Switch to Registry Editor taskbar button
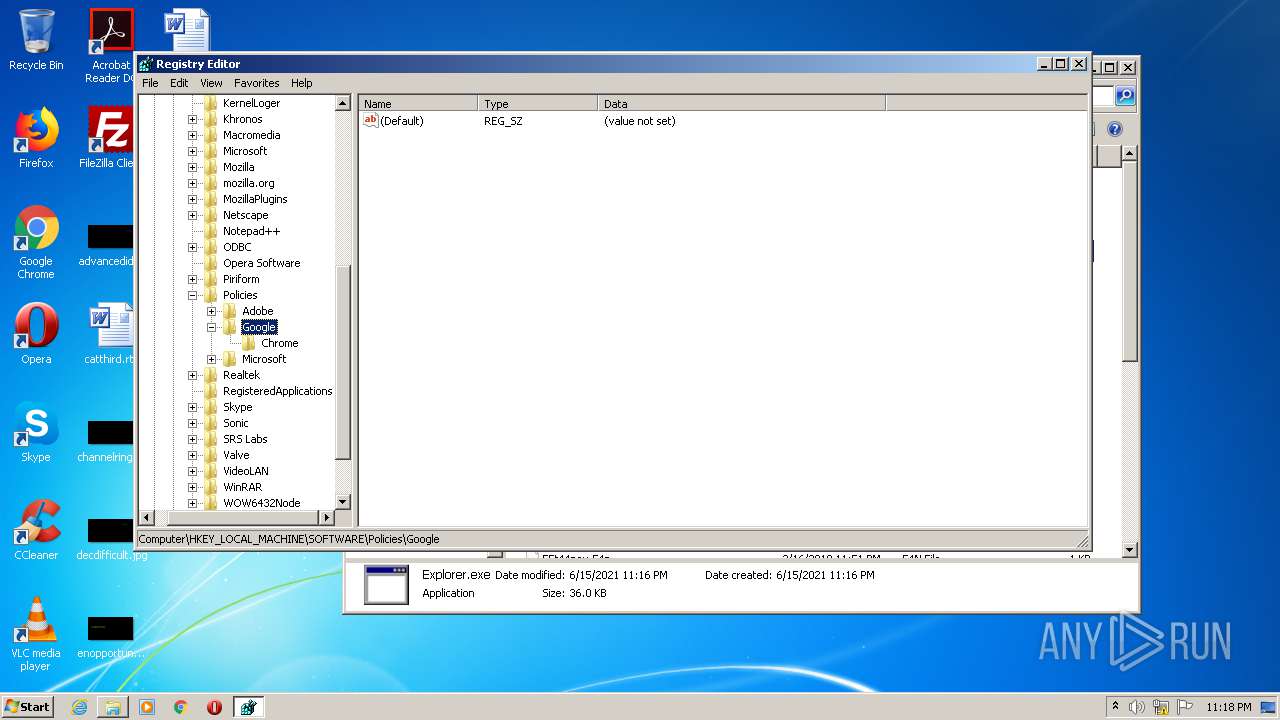The width and height of the screenshot is (1280, 720). tap(248, 707)
